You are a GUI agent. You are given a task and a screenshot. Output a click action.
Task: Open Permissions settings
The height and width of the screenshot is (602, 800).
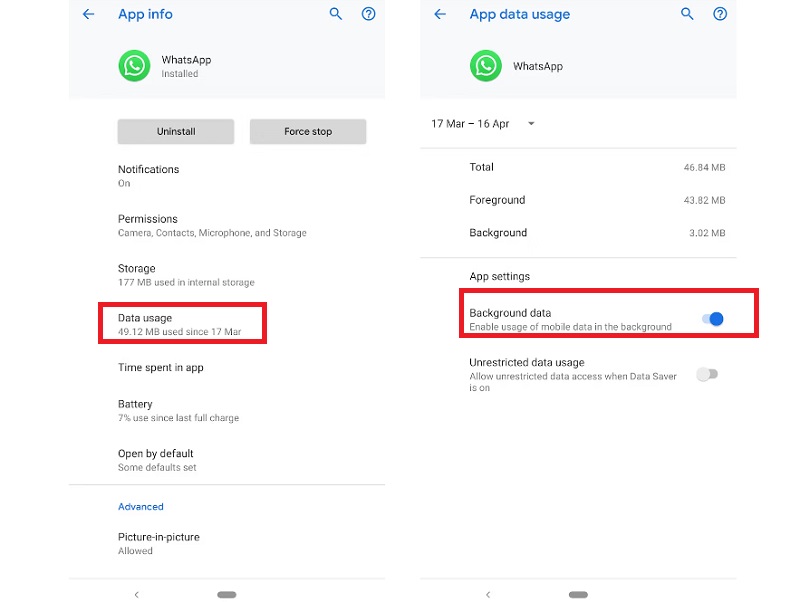tap(212, 225)
